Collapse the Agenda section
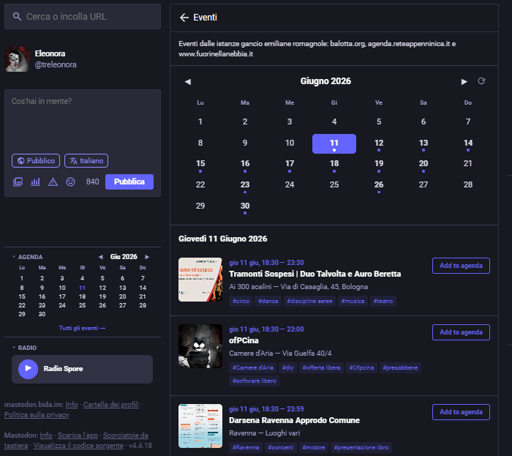This screenshot has height=456, width=512. pos(28,257)
